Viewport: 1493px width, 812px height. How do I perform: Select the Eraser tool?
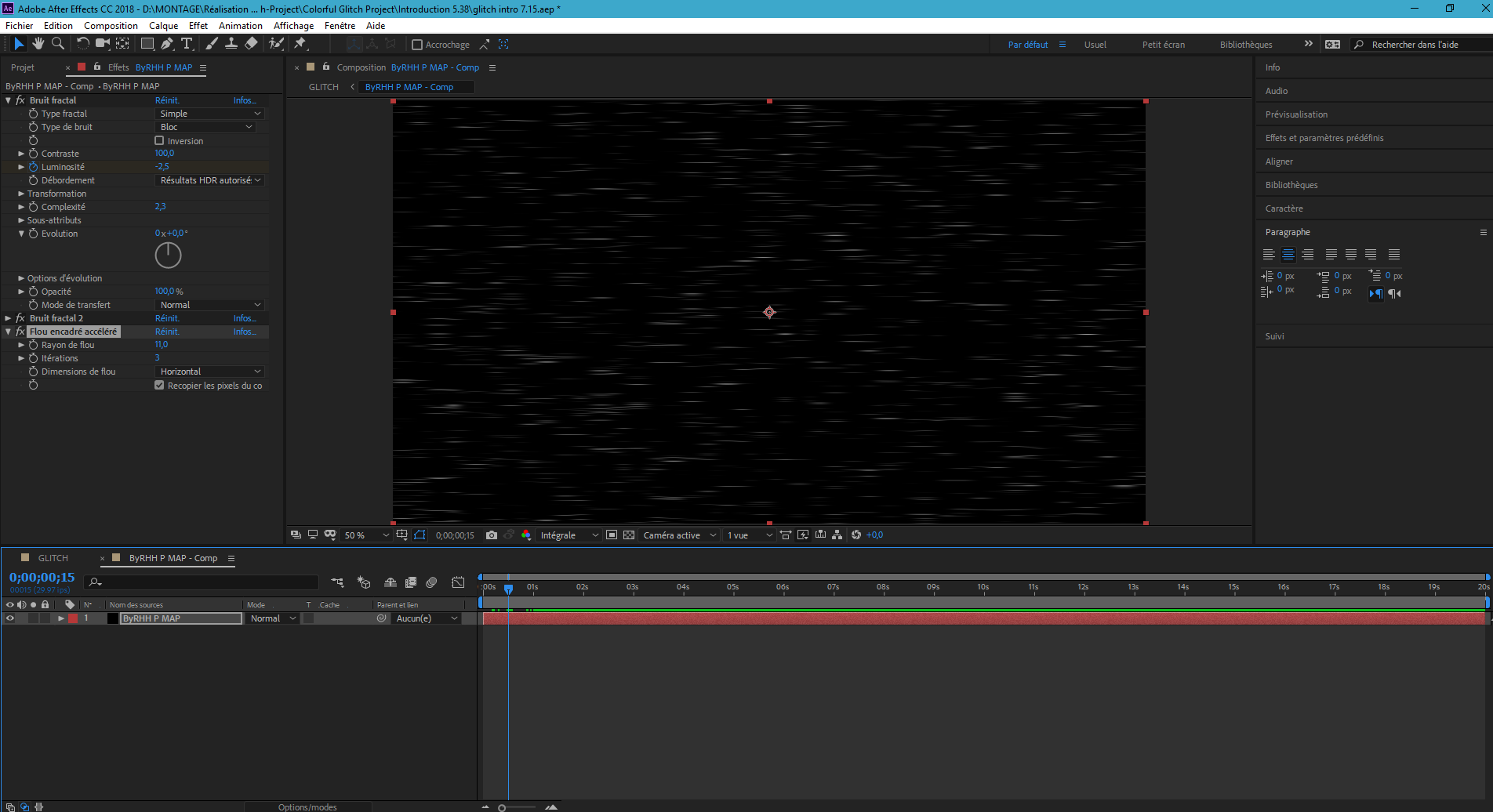[251, 44]
